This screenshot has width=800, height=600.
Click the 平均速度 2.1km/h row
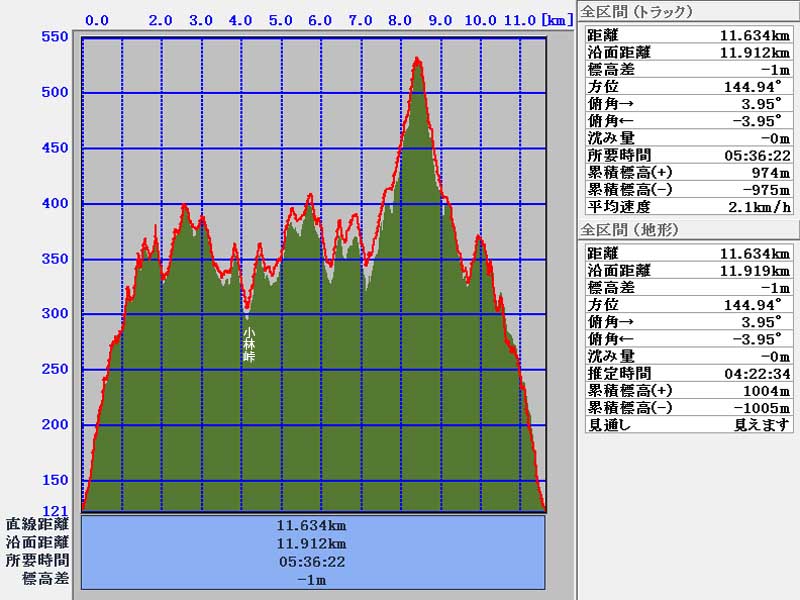688,207
